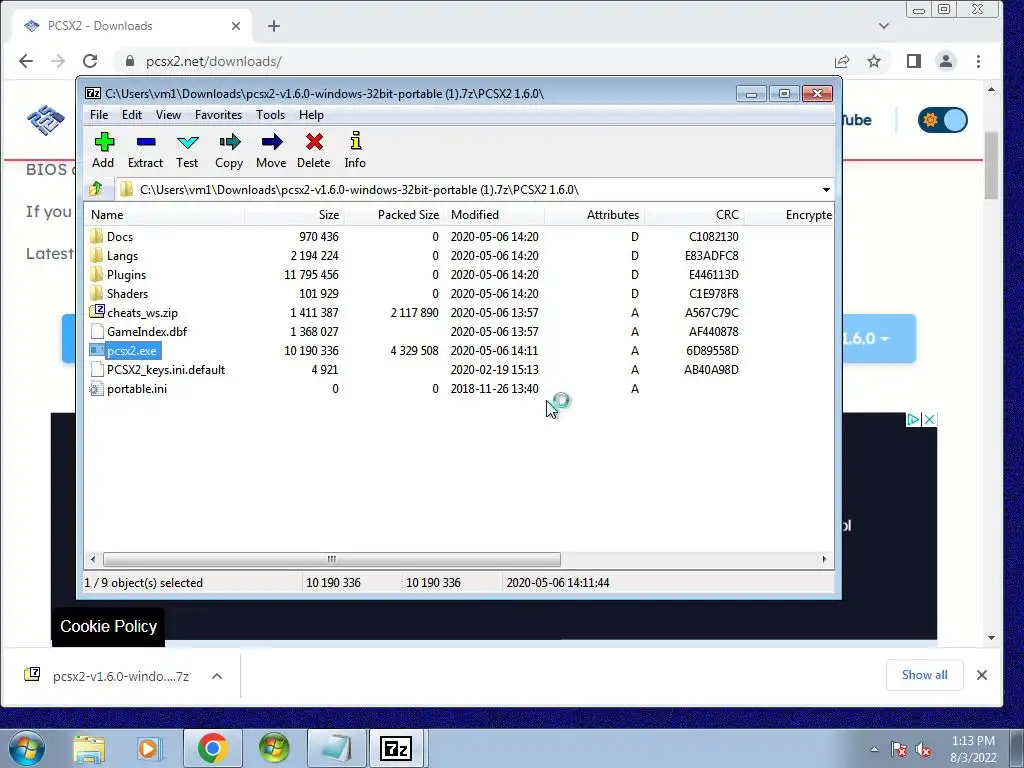Click the taskbar volume muted icon
1024x768 pixels.
tap(923, 750)
